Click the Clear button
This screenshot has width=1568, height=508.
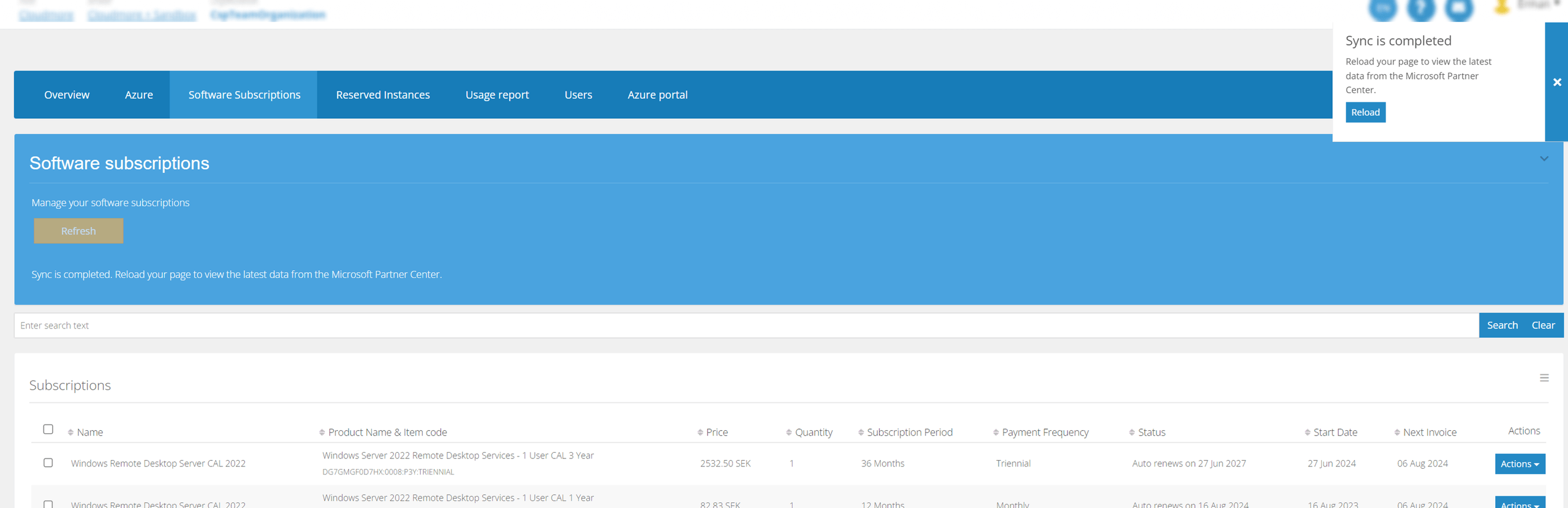[1543, 325]
